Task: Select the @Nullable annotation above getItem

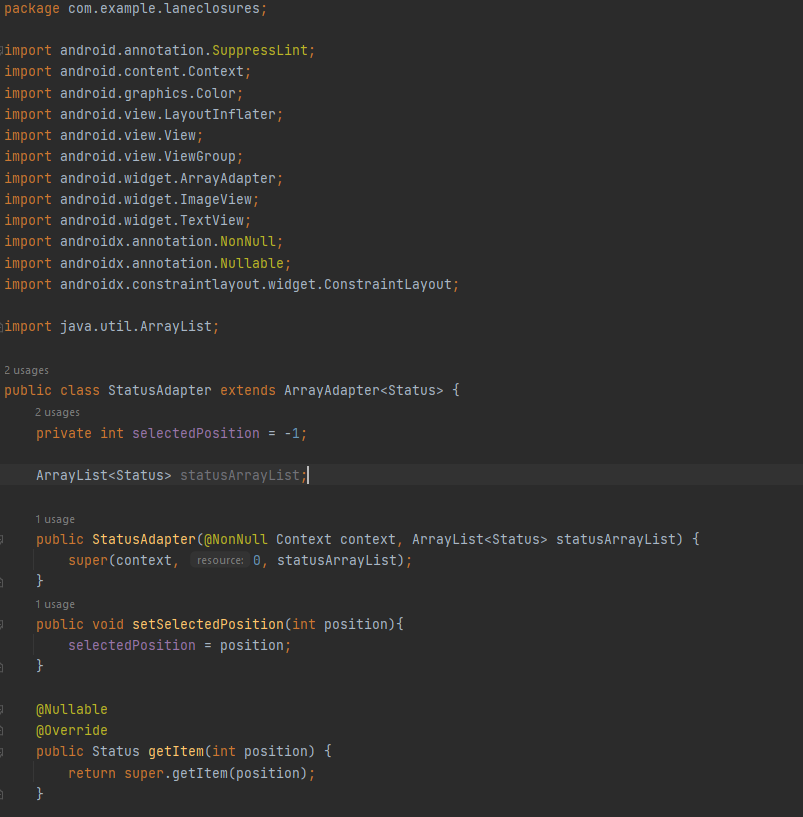Action: pos(71,708)
